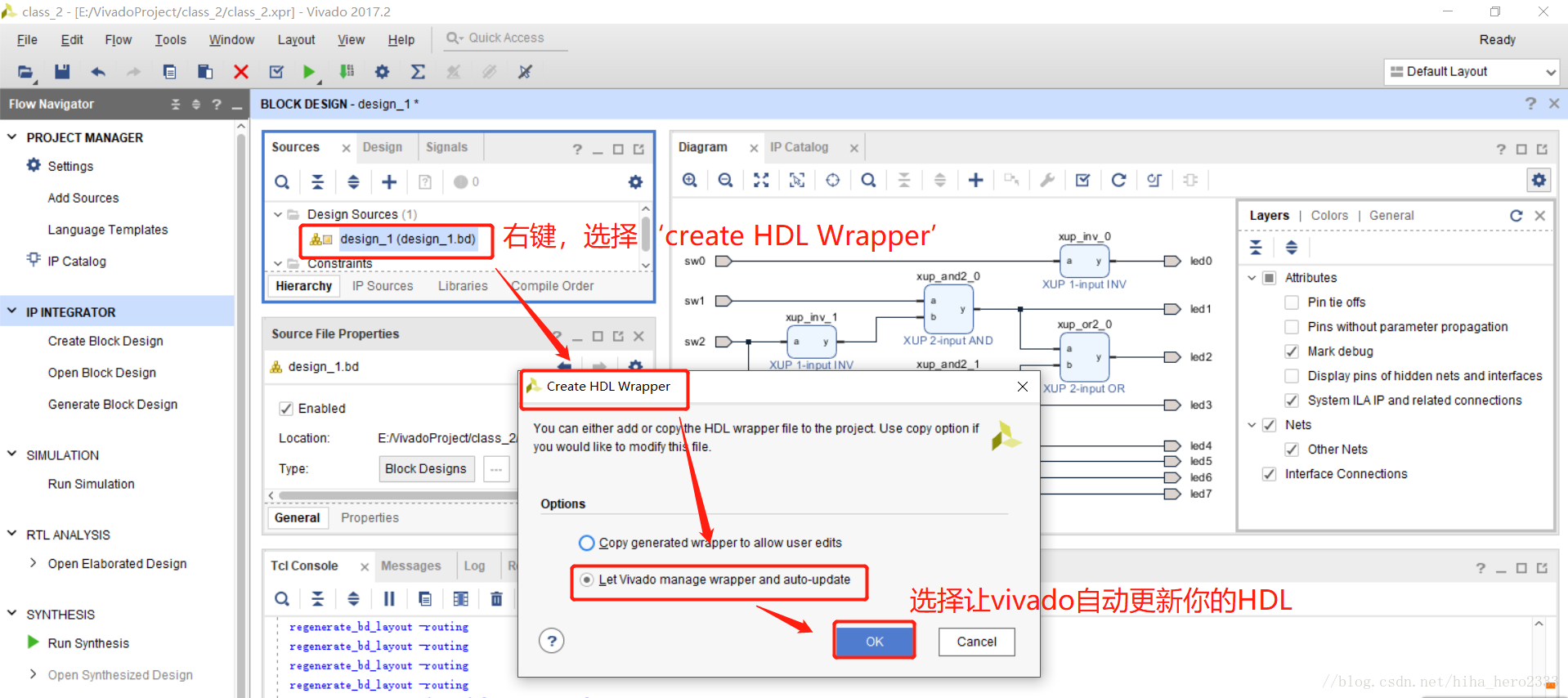Search in the Diagram toolbar
Image resolution: width=1568 pixels, height=698 pixels.
[869, 180]
